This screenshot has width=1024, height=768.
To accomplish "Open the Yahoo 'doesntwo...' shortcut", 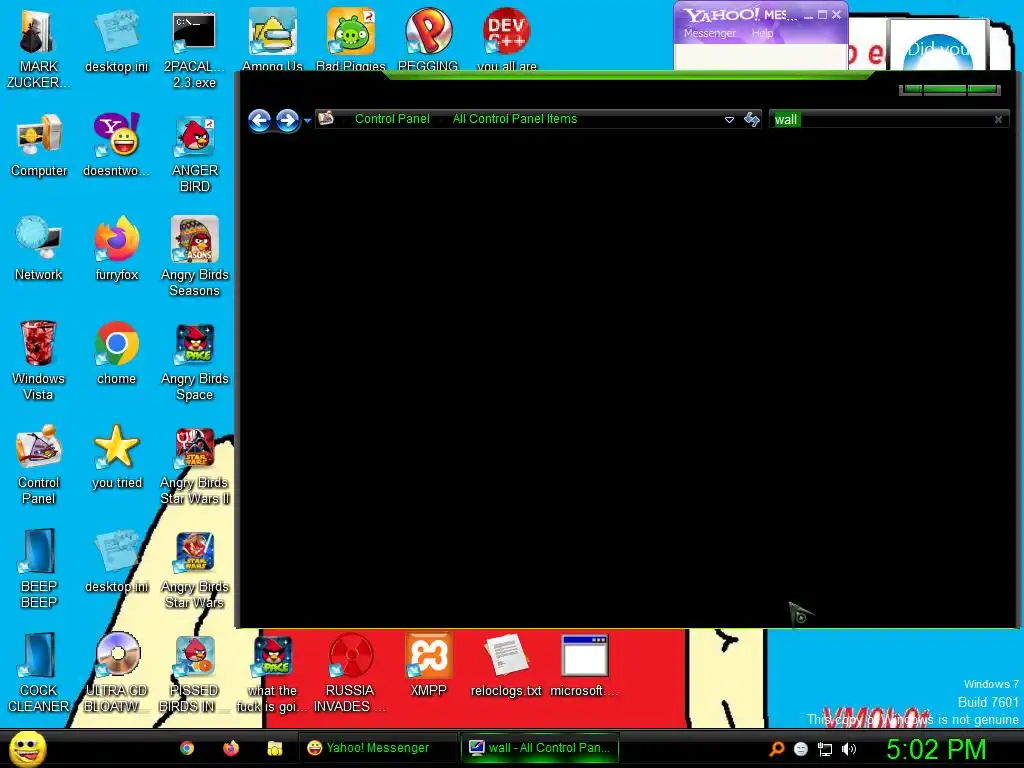I will 116,146.
